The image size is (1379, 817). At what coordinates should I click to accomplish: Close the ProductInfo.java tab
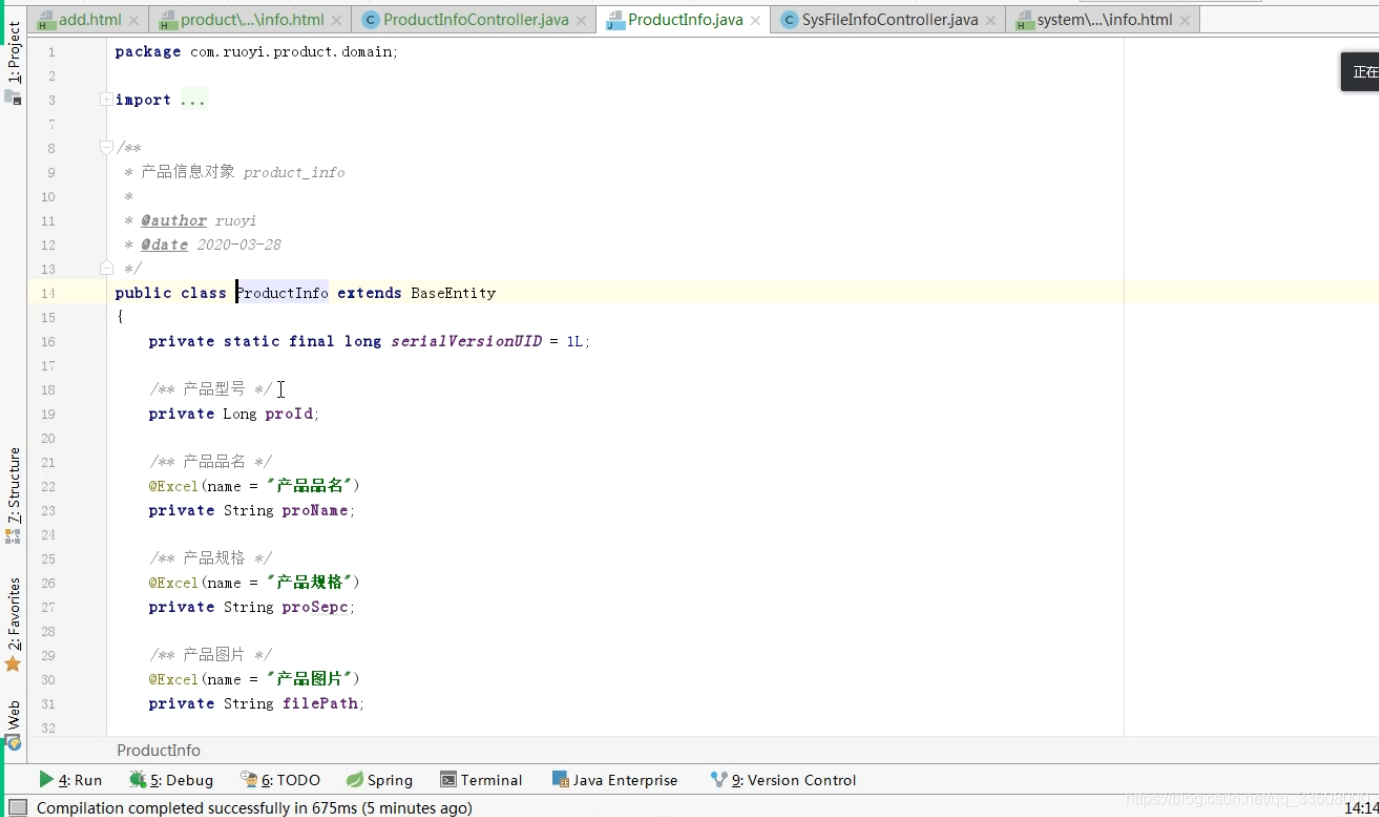(x=755, y=20)
